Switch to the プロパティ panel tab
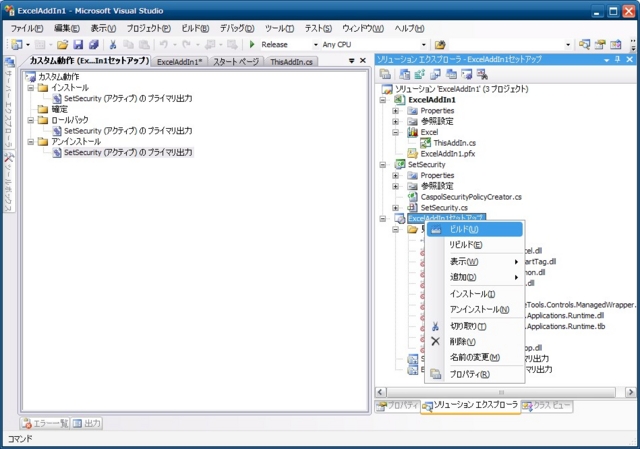The height and width of the screenshot is (449, 640). [398, 406]
